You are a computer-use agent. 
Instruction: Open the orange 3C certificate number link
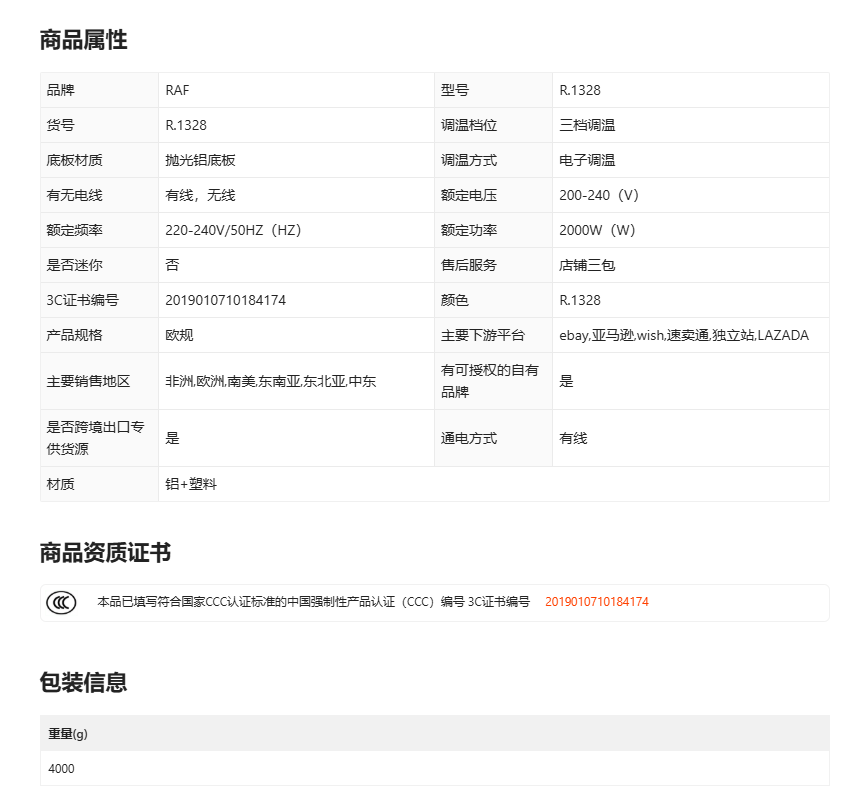(x=596, y=602)
